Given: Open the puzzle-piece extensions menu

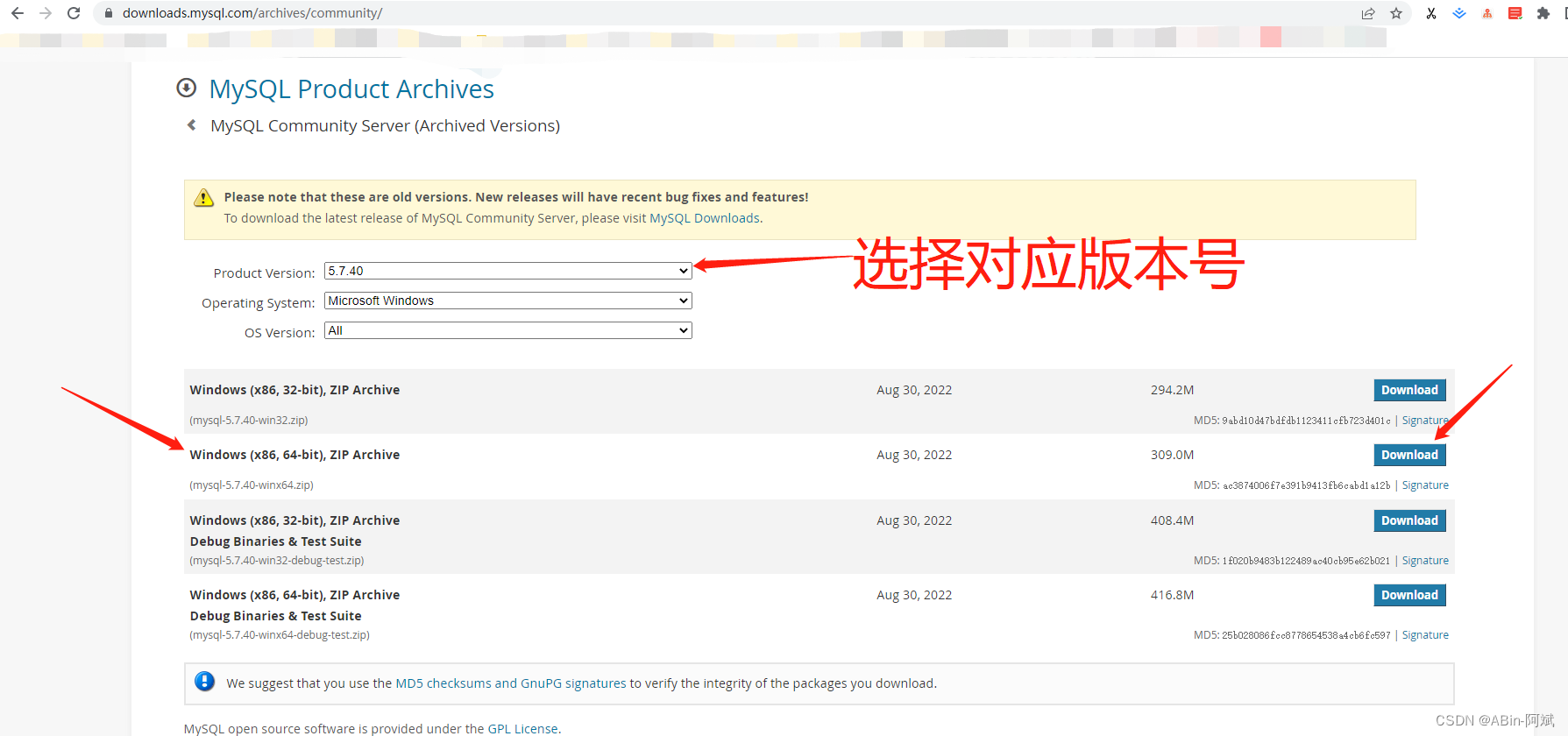Looking at the screenshot, I should coord(1543,13).
